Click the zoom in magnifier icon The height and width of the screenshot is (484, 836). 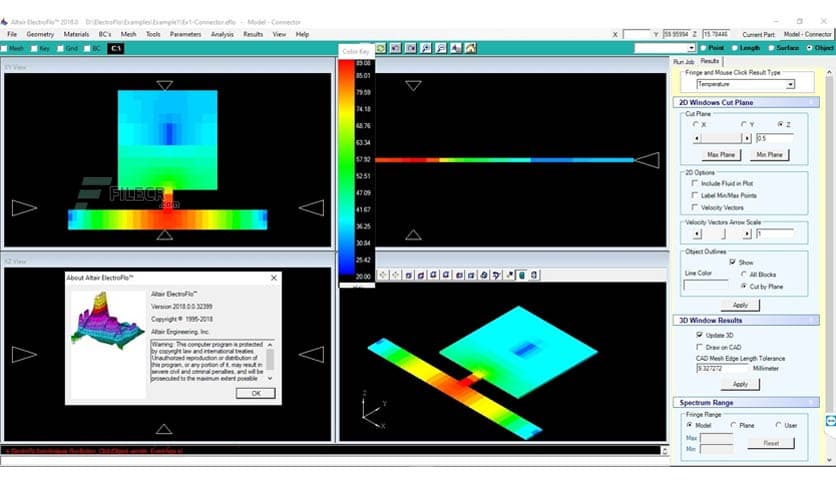[426, 49]
